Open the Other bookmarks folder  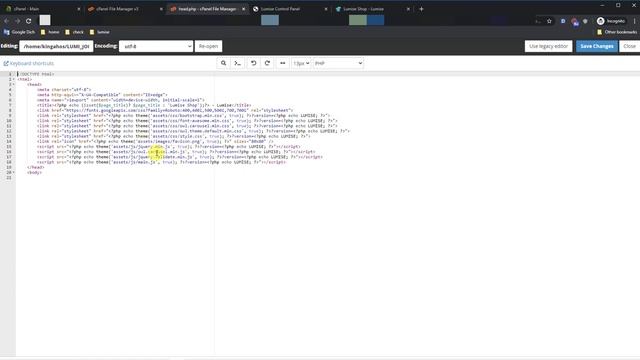[x=617, y=32]
